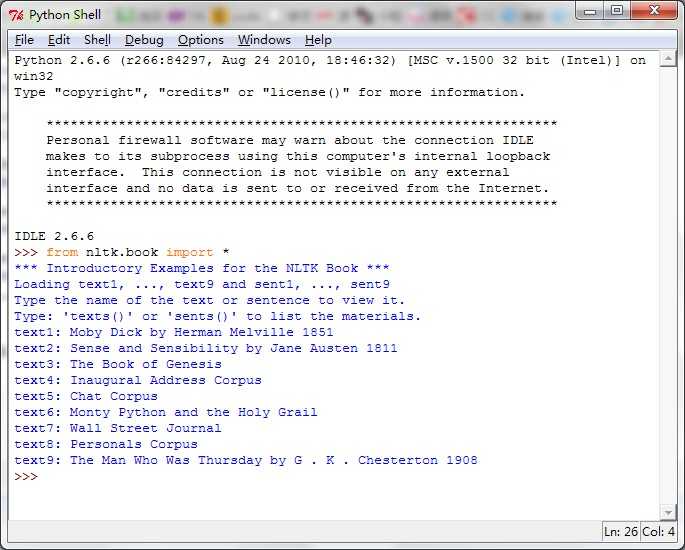Open the Help menu

318,40
